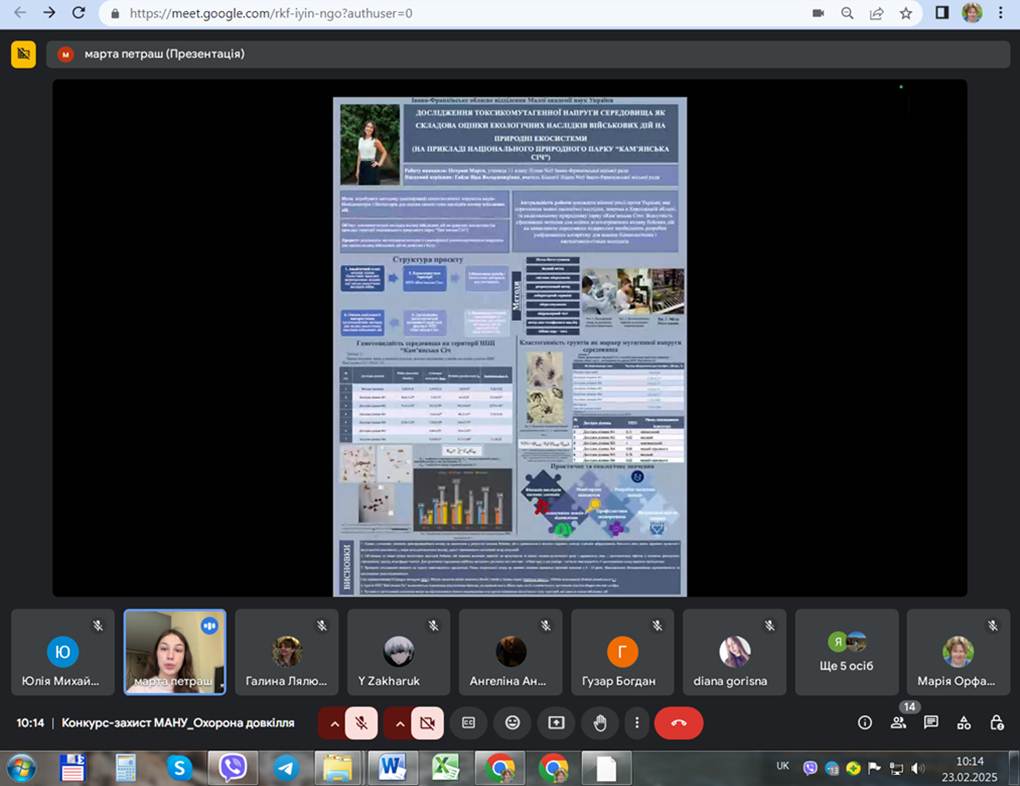1020x786 pixels.
Task: Open more options three-dot menu
Action: (636, 723)
